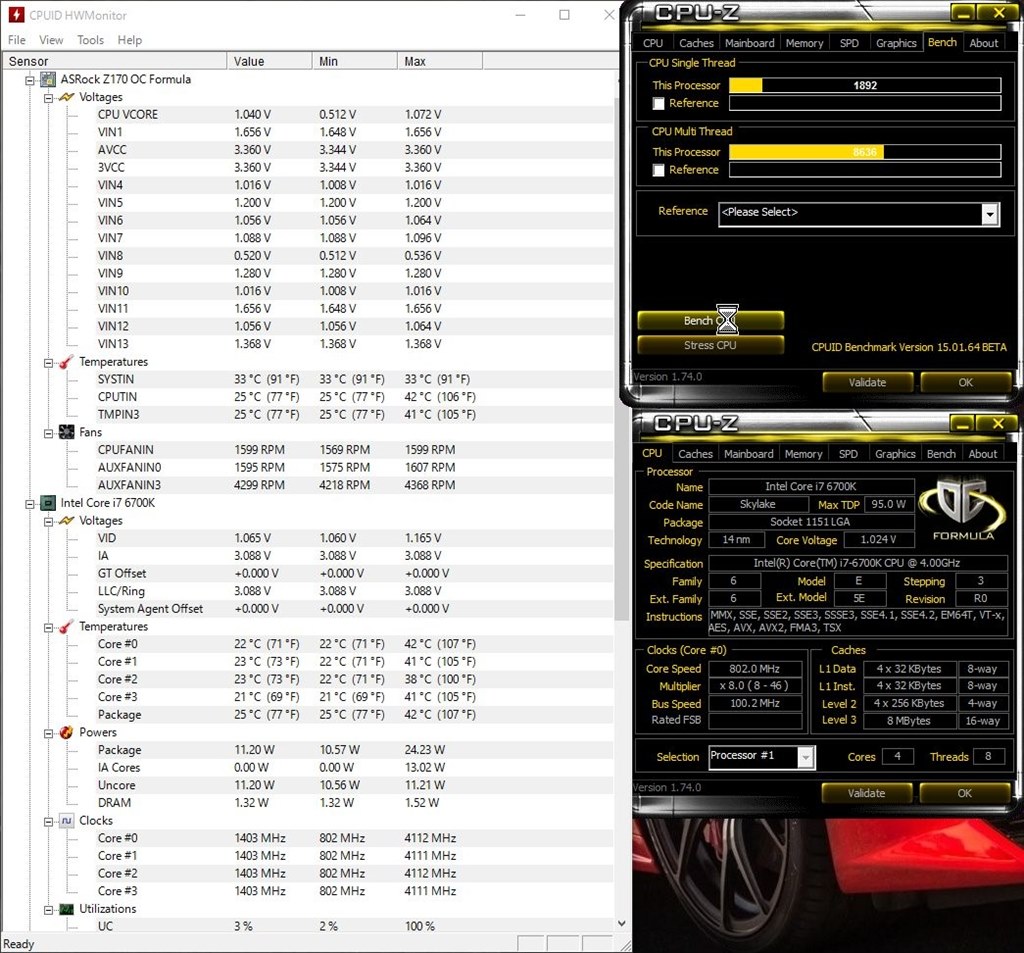Minimize the lower CPU-Z CPU window
The height and width of the screenshot is (953, 1024).
point(963,423)
